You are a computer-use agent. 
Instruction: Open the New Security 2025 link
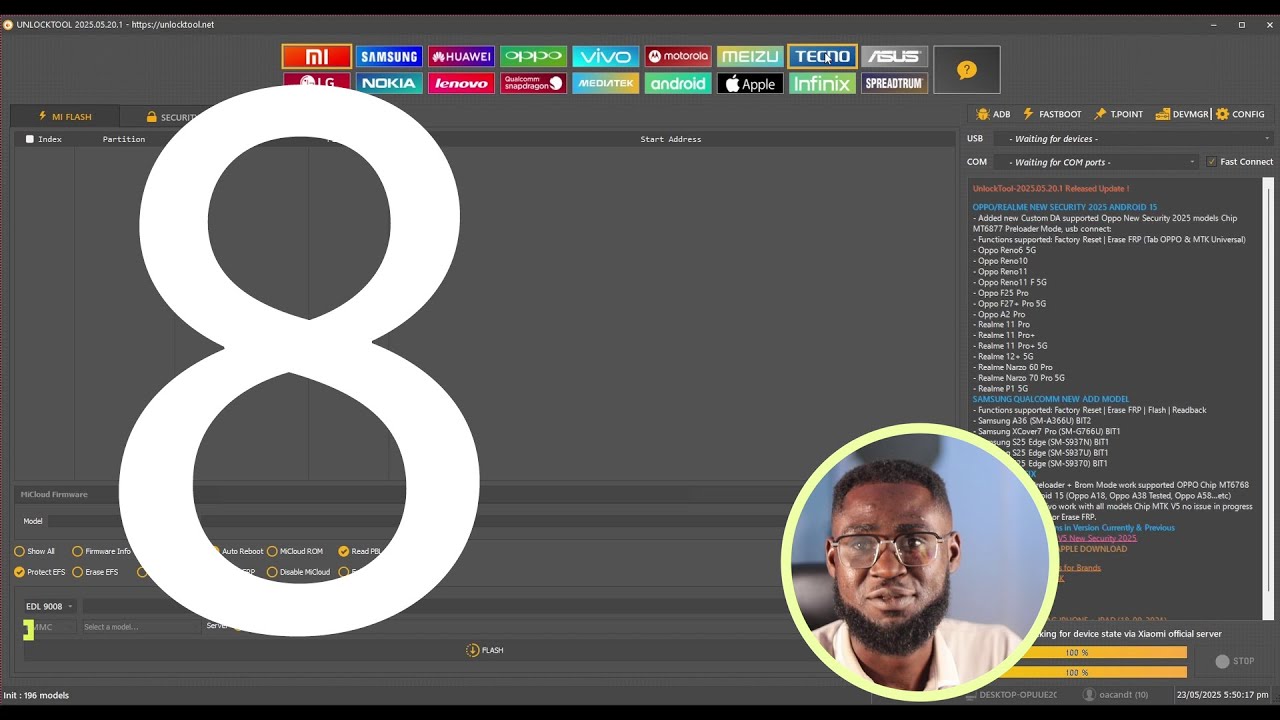click(x=1097, y=538)
